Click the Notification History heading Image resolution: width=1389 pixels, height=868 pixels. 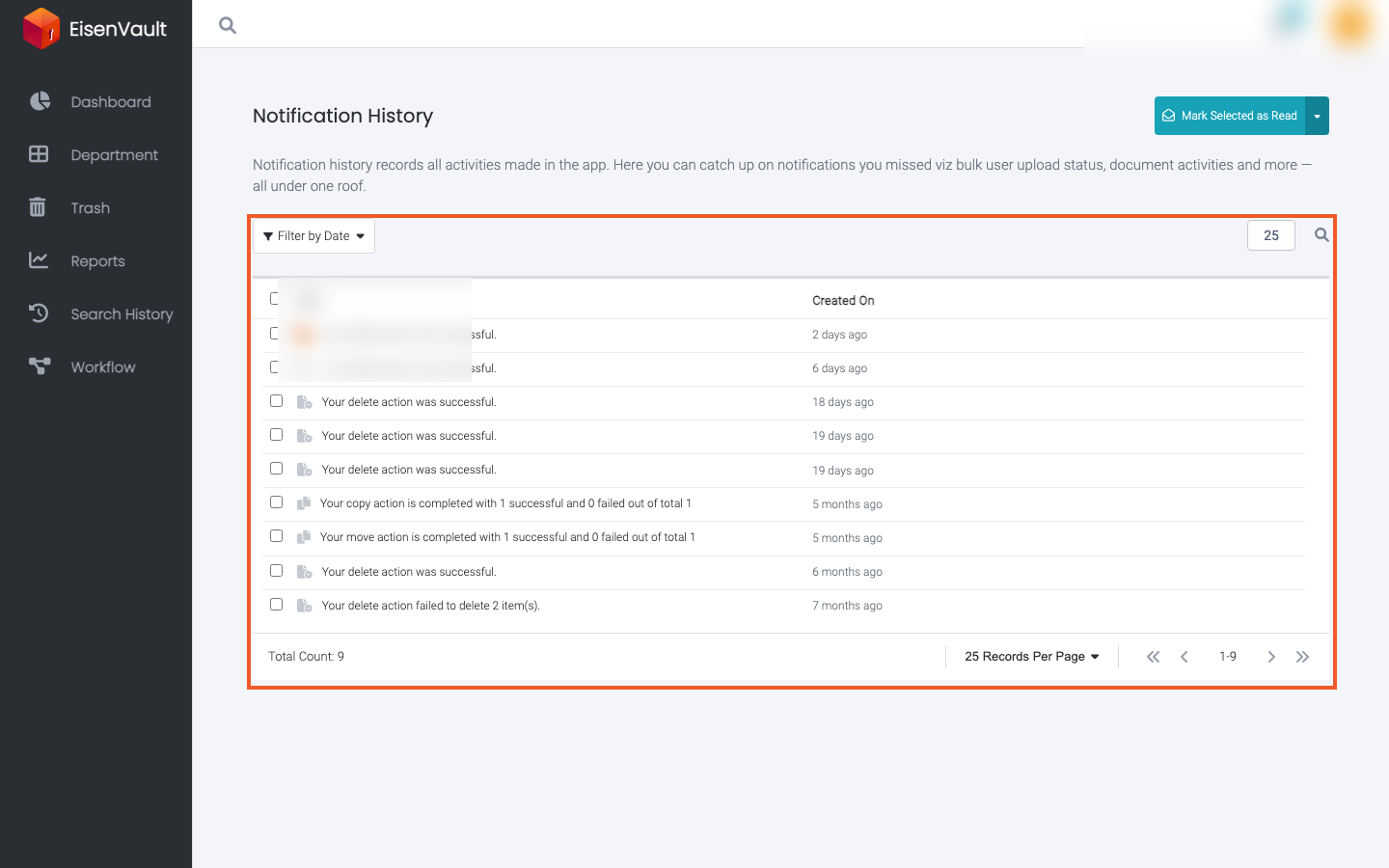pyautogui.click(x=342, y=116)
